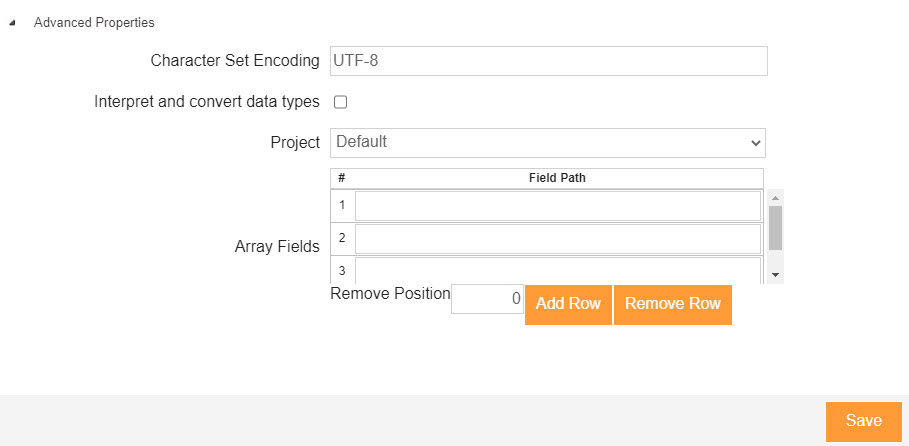Select row number 2 cell
909x446 pixels.
342,238
